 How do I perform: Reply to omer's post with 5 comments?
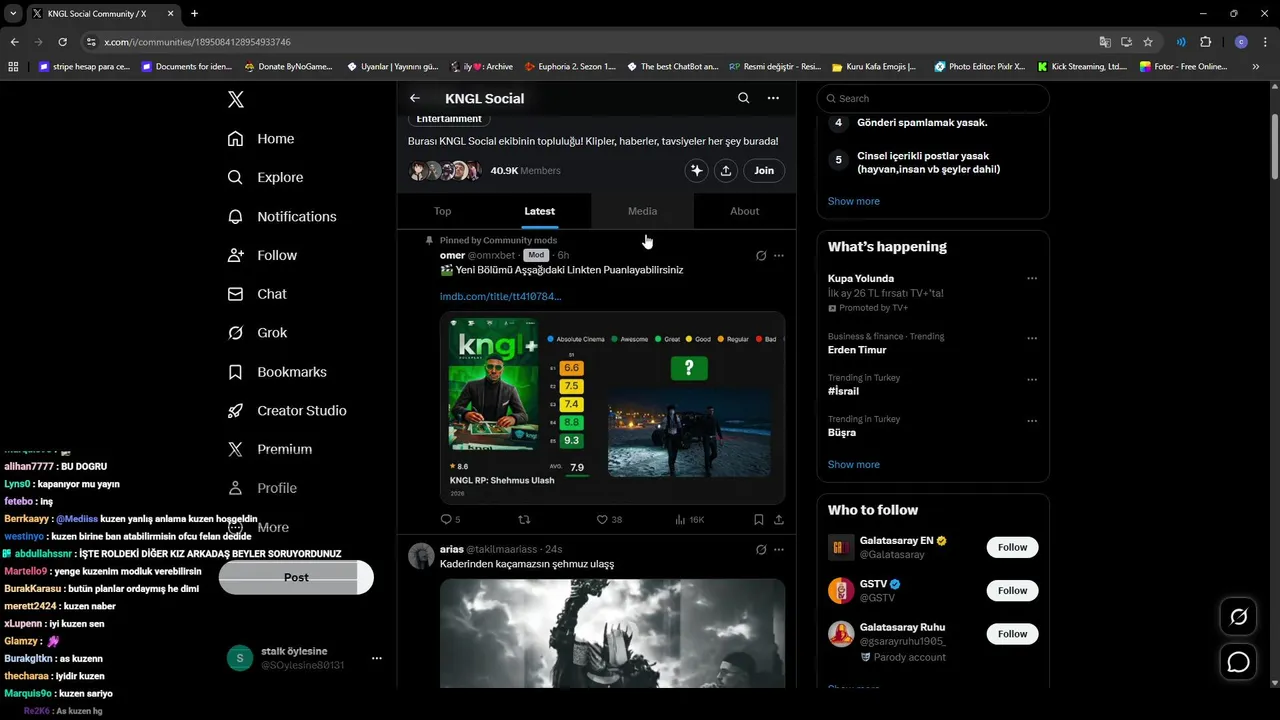coord(450,520)
